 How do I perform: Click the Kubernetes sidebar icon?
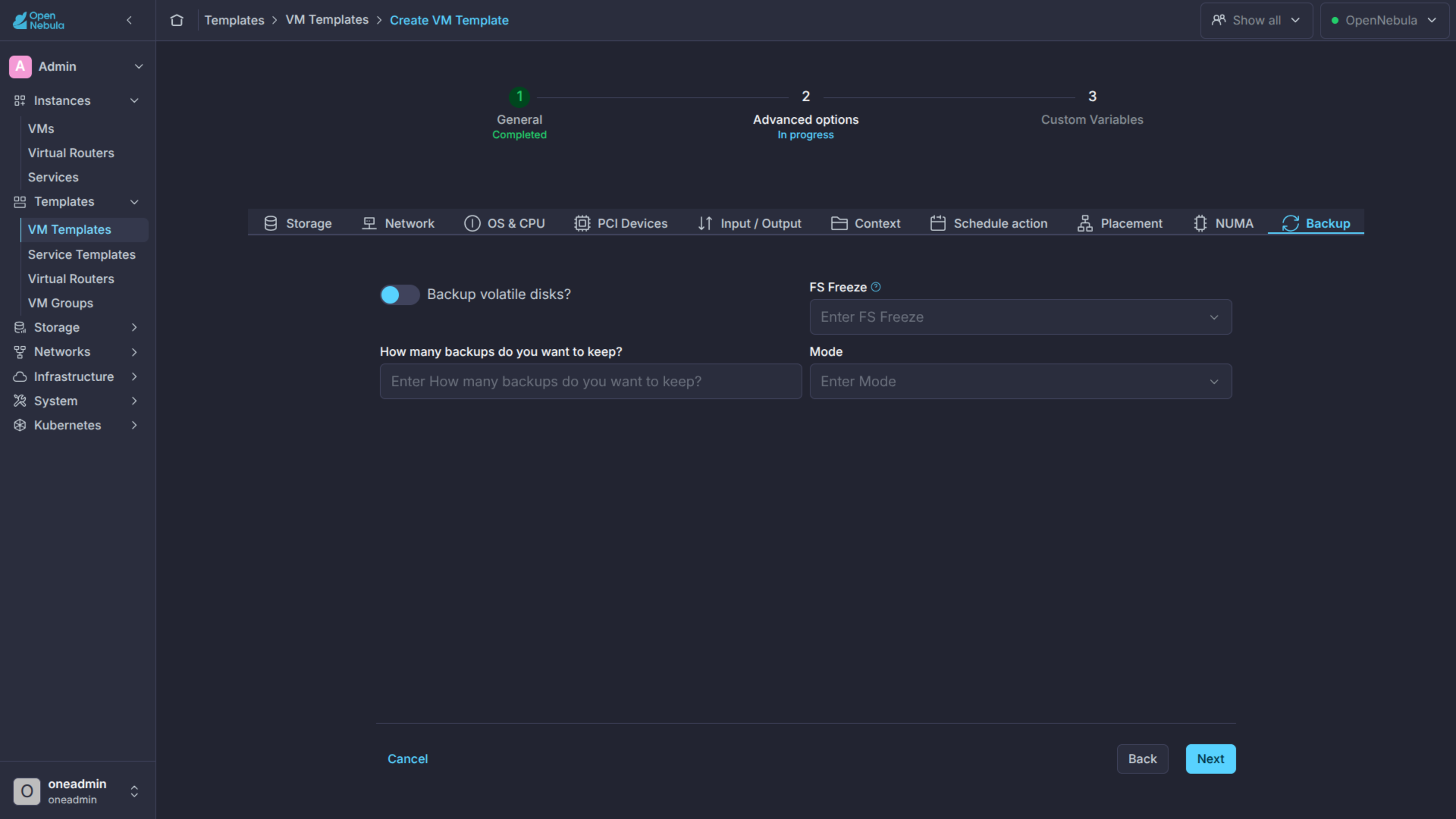tap(20, 425)
